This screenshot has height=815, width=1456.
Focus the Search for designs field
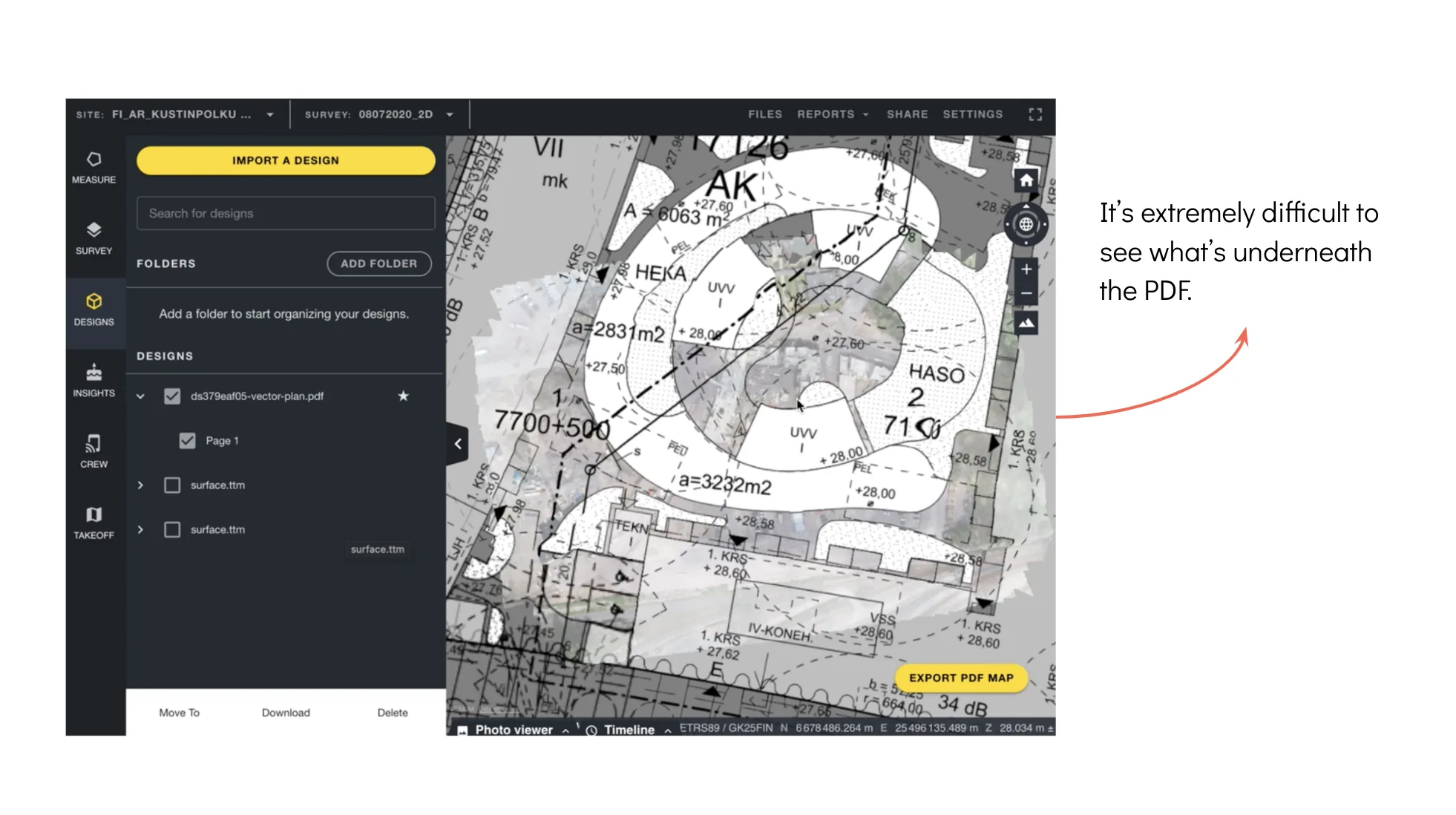pyautogui.click(x=286, y=213)
